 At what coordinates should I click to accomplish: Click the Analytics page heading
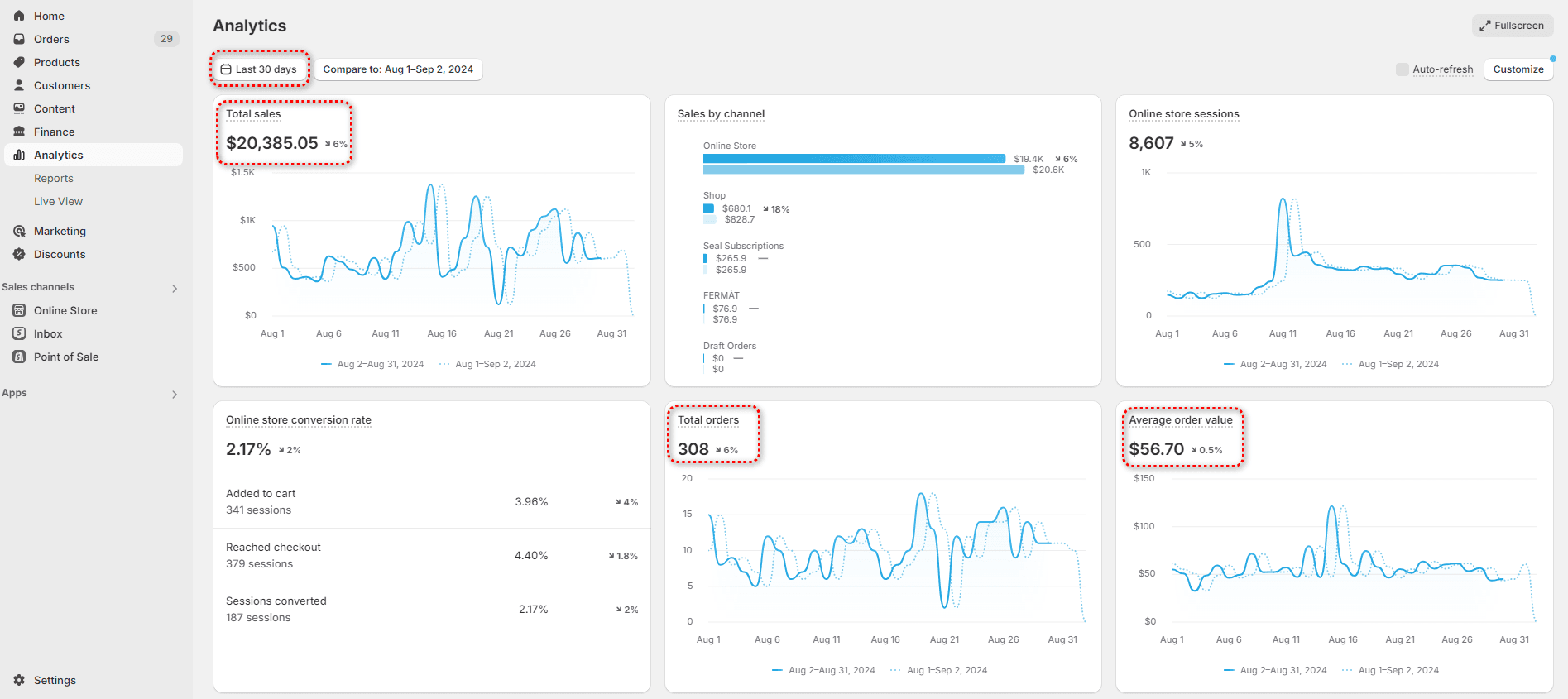click(x=250, y=26)
